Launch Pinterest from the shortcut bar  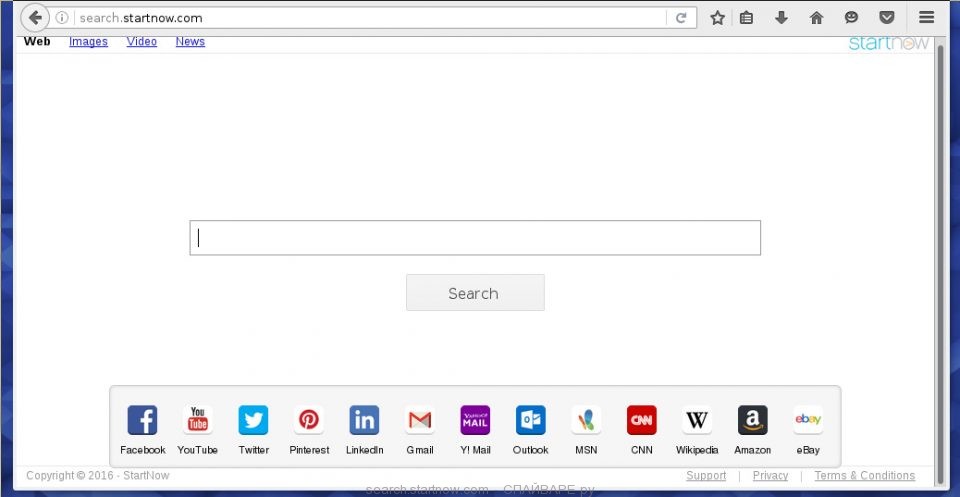pos(309,420)
